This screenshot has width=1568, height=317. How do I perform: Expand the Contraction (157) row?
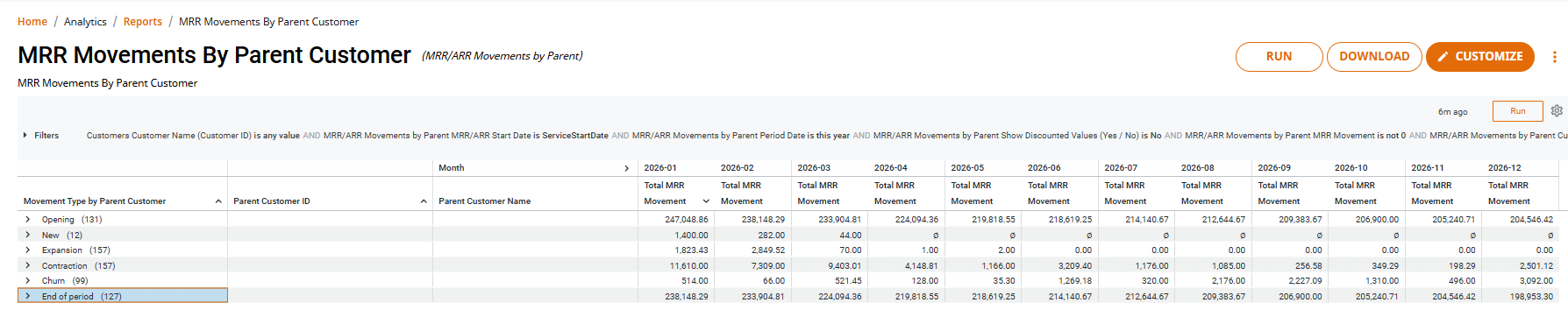tap(28, 265)
